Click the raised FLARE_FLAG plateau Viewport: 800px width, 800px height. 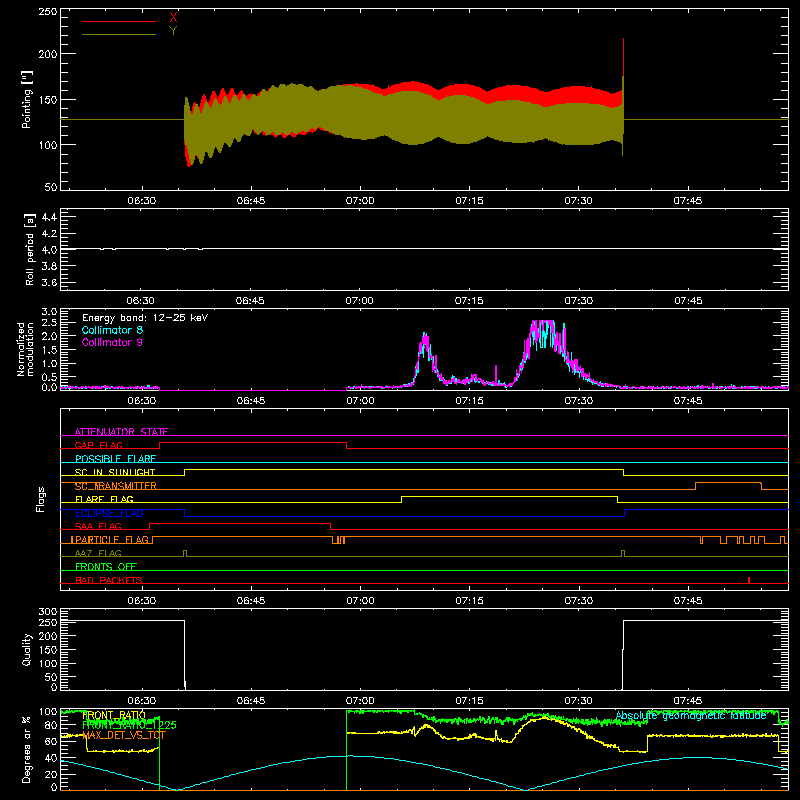tap(510, 496)
